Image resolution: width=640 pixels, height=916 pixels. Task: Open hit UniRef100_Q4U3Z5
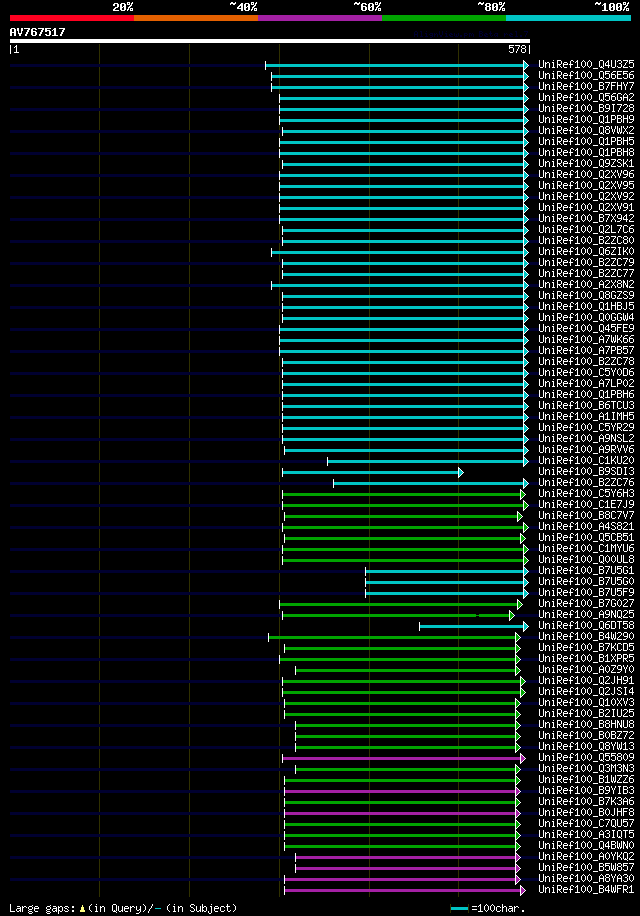coord(586,64)
